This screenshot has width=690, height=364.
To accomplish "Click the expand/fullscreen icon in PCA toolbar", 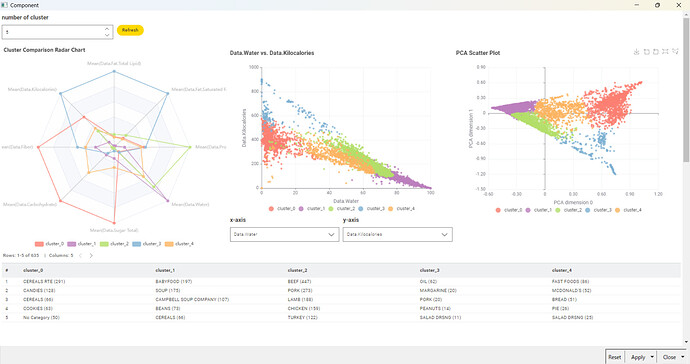I will click(x=665, y=52).
